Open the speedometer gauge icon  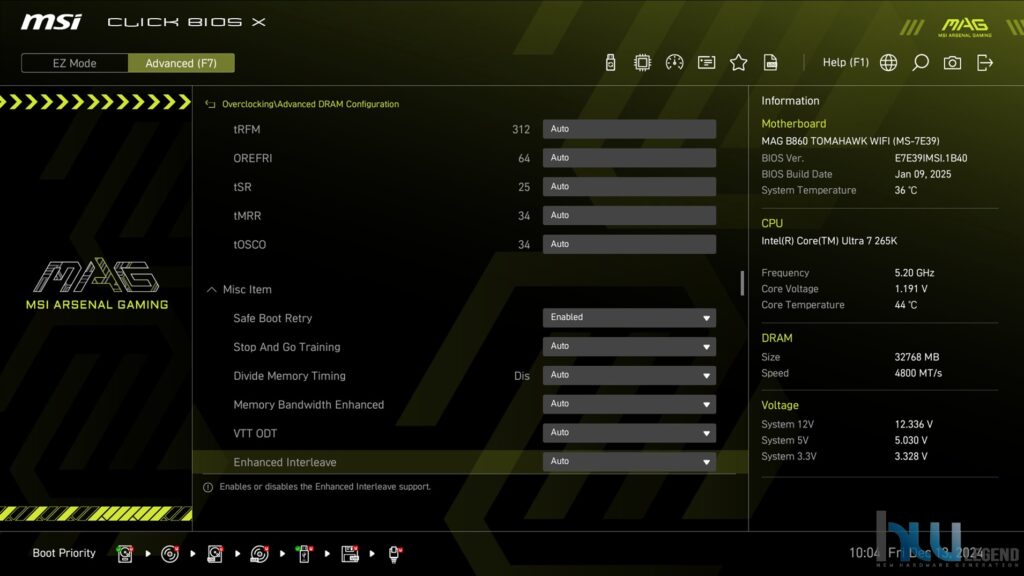click(x=674, y=63)
